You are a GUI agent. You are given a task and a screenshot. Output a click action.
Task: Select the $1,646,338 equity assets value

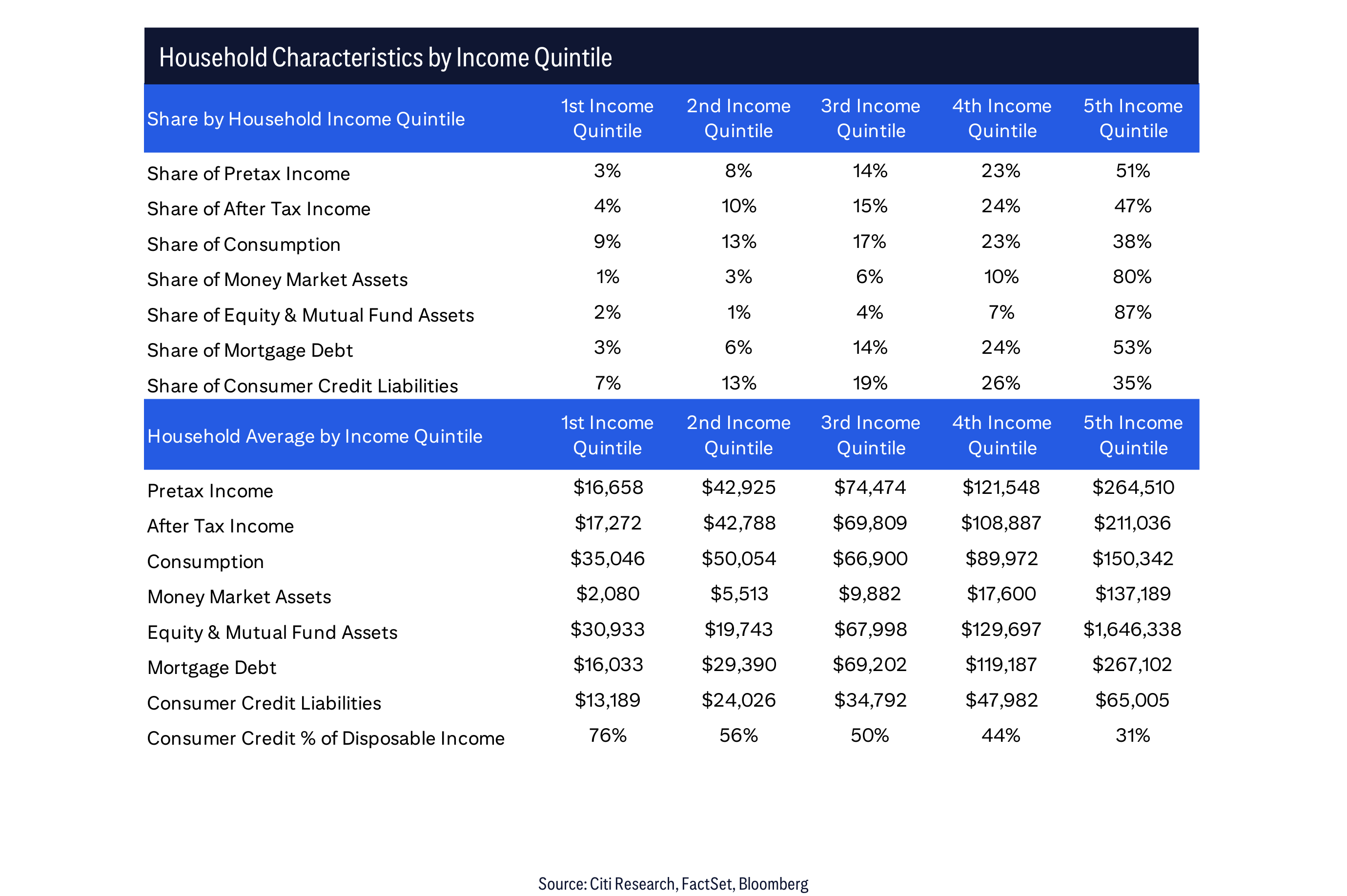[1132, 629]
